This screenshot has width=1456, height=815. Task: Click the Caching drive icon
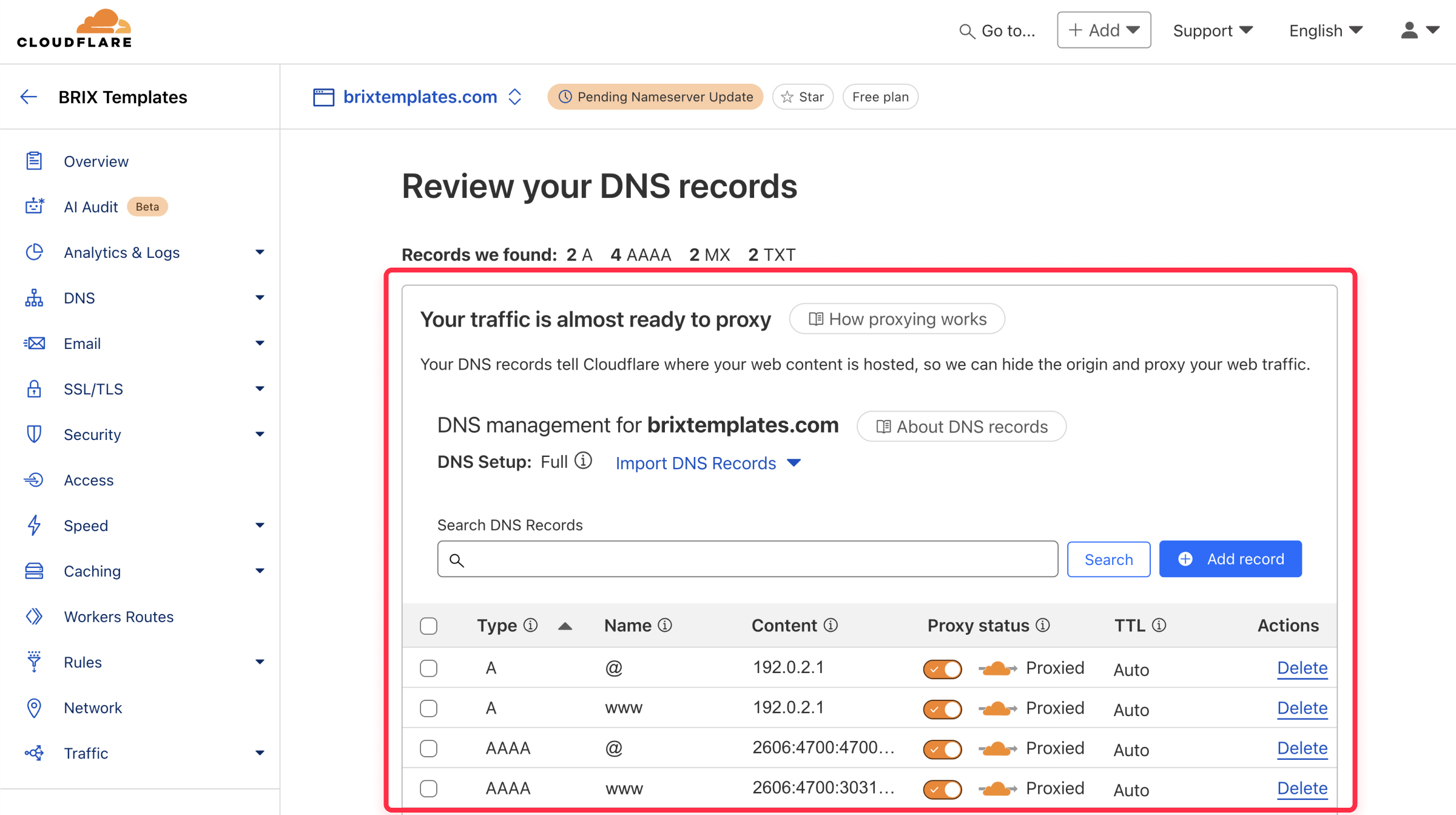[x=34, y=570]
